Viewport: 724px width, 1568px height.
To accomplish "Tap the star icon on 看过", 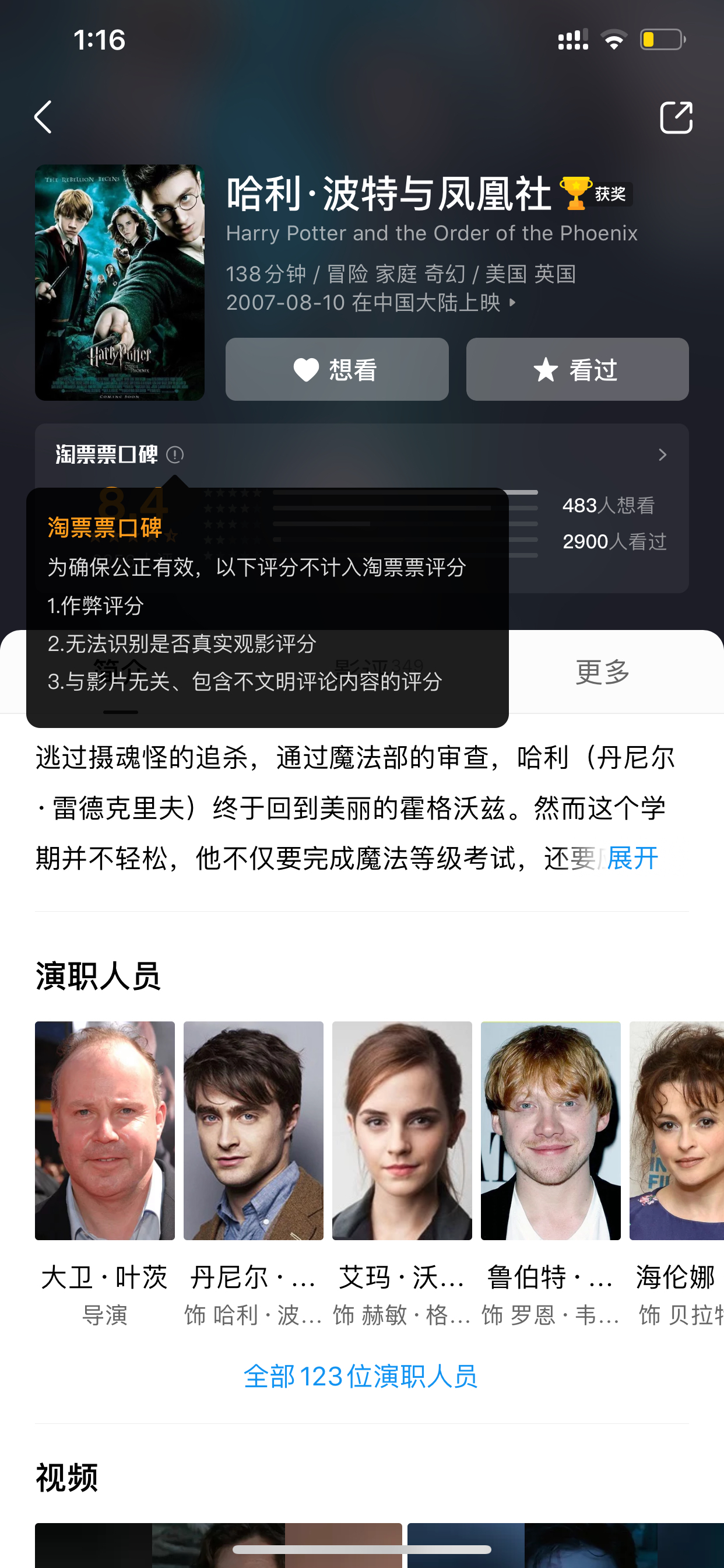I will tap(546, 369).
